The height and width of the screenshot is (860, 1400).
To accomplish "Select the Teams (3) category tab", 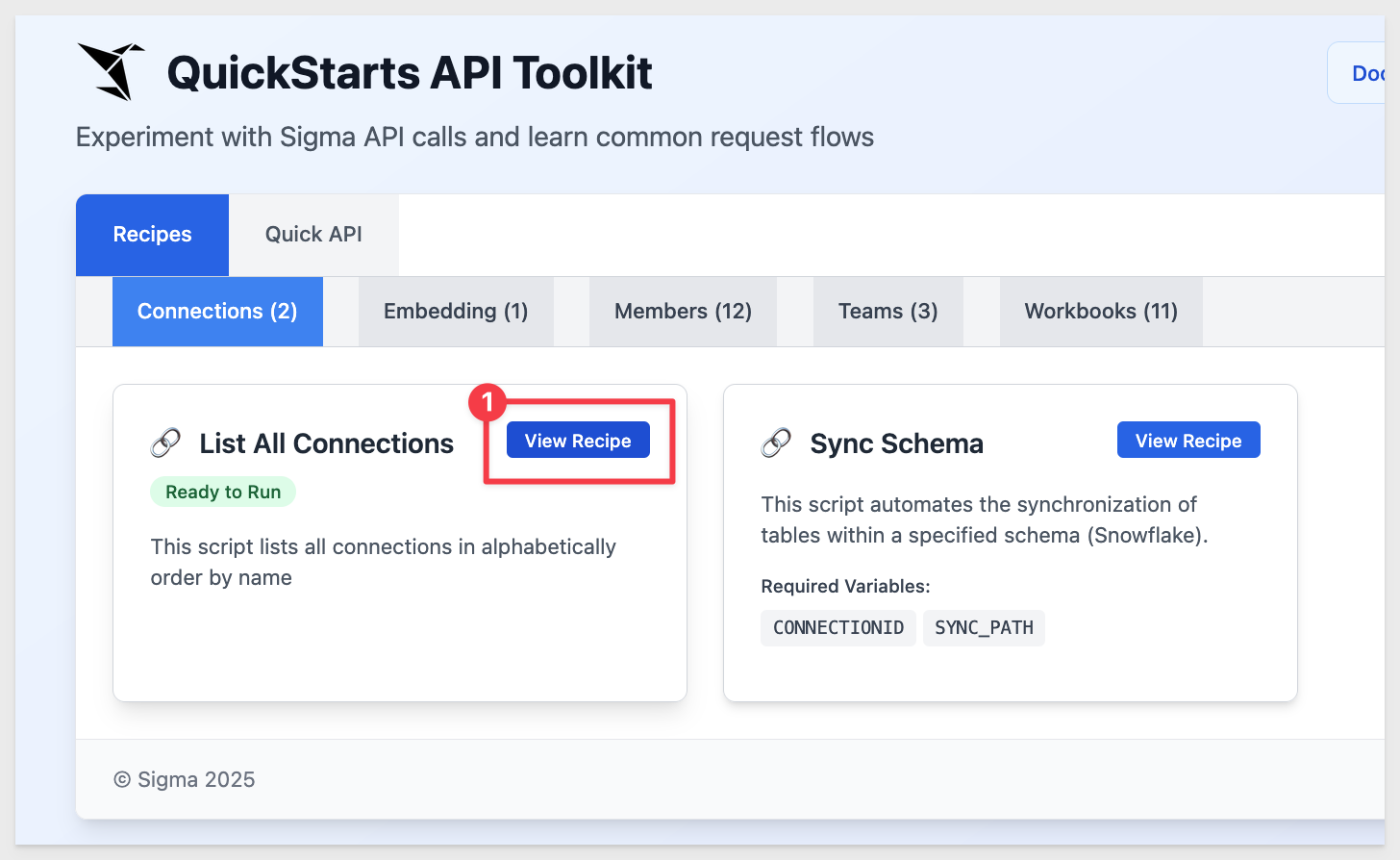I will click(x=887, y=312).
